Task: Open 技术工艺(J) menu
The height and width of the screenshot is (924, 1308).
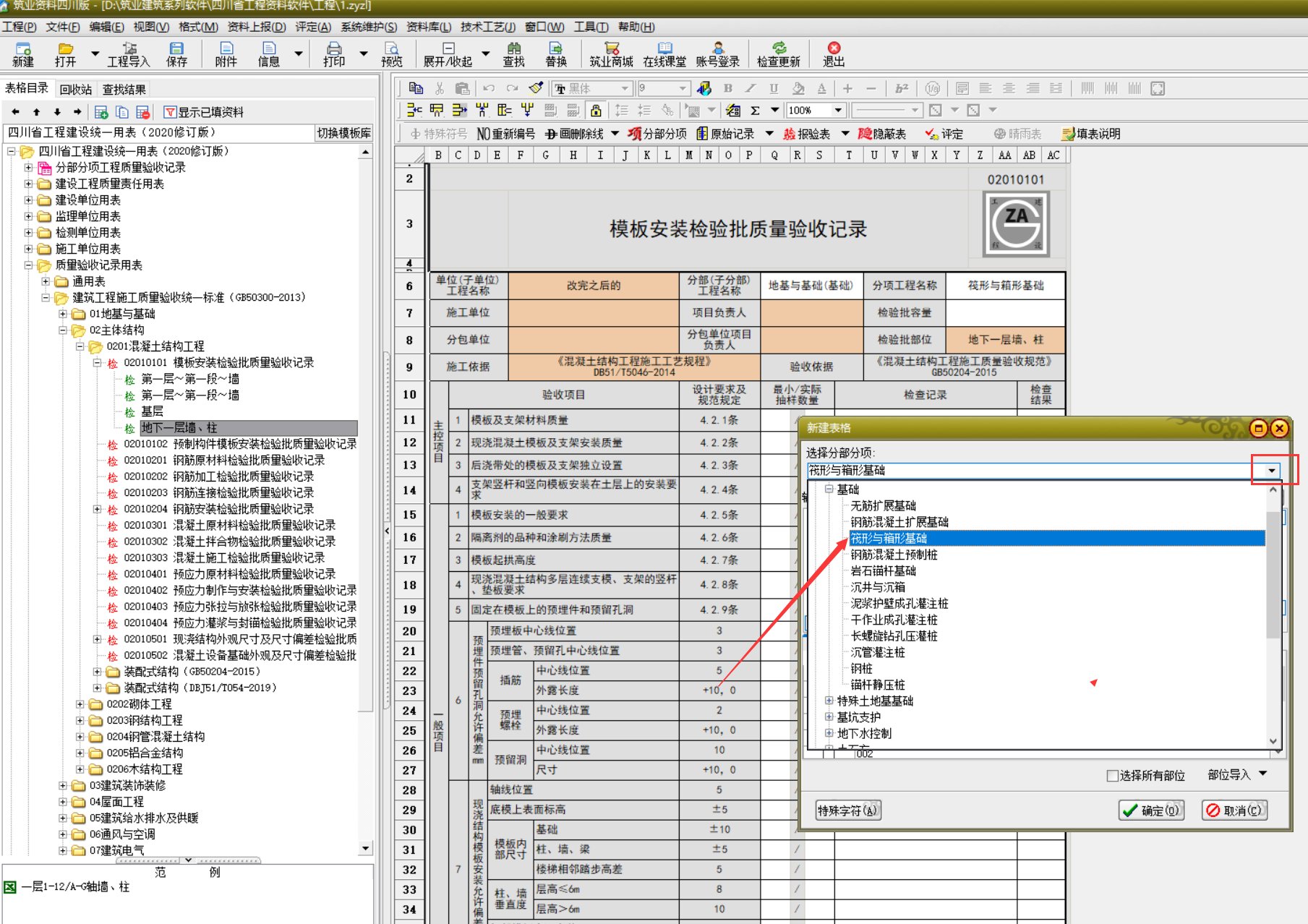Action: [488, 27]
